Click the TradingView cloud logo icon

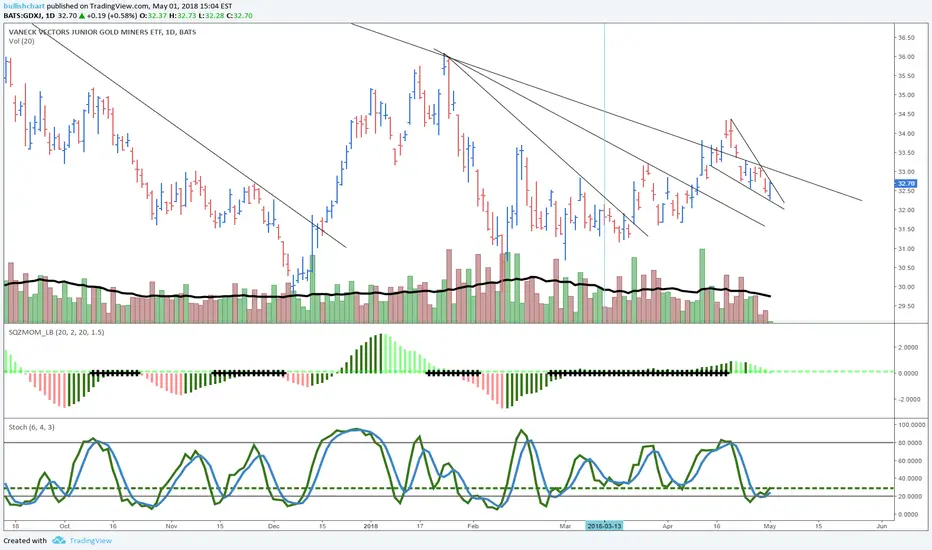tap(59, 540)
